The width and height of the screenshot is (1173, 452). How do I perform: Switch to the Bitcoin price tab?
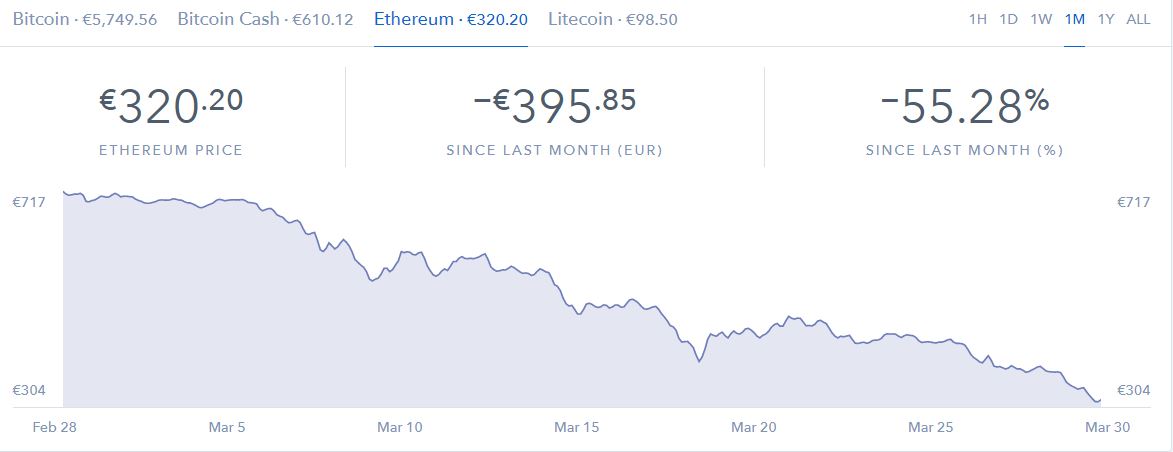coord(85,19)
